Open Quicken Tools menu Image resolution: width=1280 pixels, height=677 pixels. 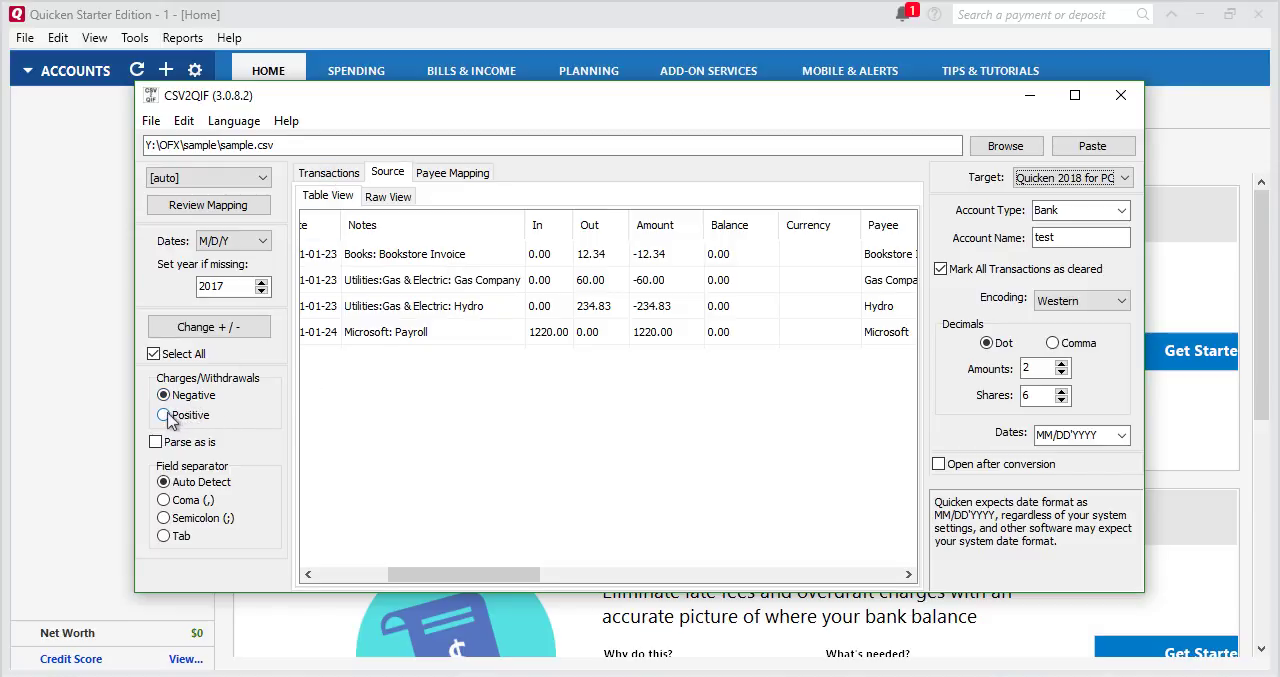[135, 38]
